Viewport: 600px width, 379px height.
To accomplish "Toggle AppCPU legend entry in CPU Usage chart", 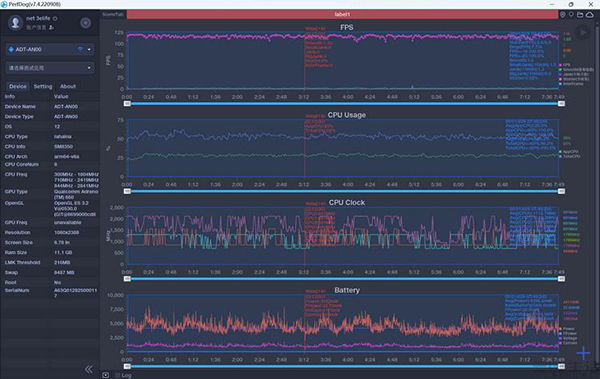I will coord(569,152).
